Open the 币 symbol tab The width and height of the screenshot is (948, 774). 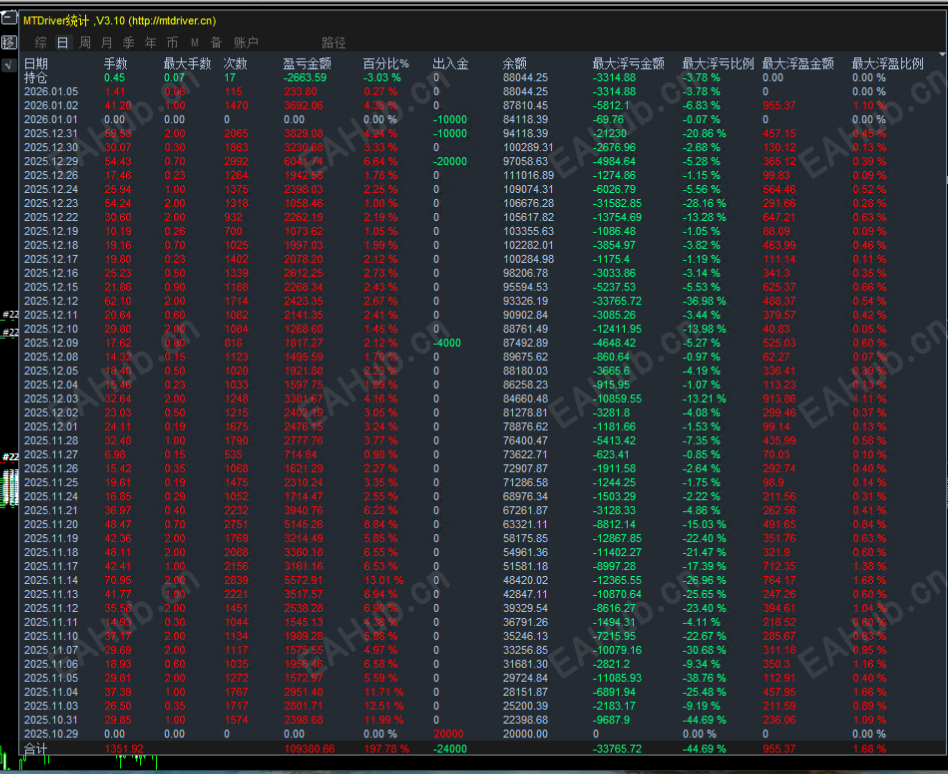172,42
